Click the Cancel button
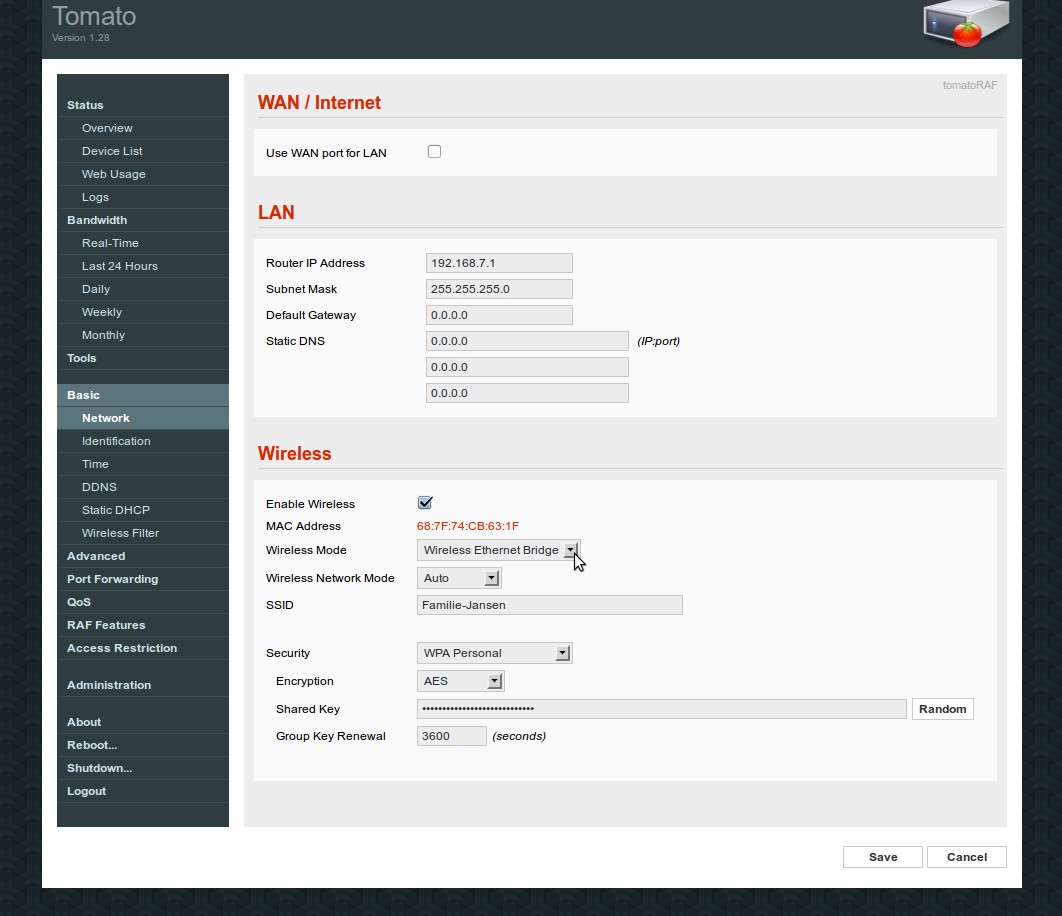 [966, 856]
